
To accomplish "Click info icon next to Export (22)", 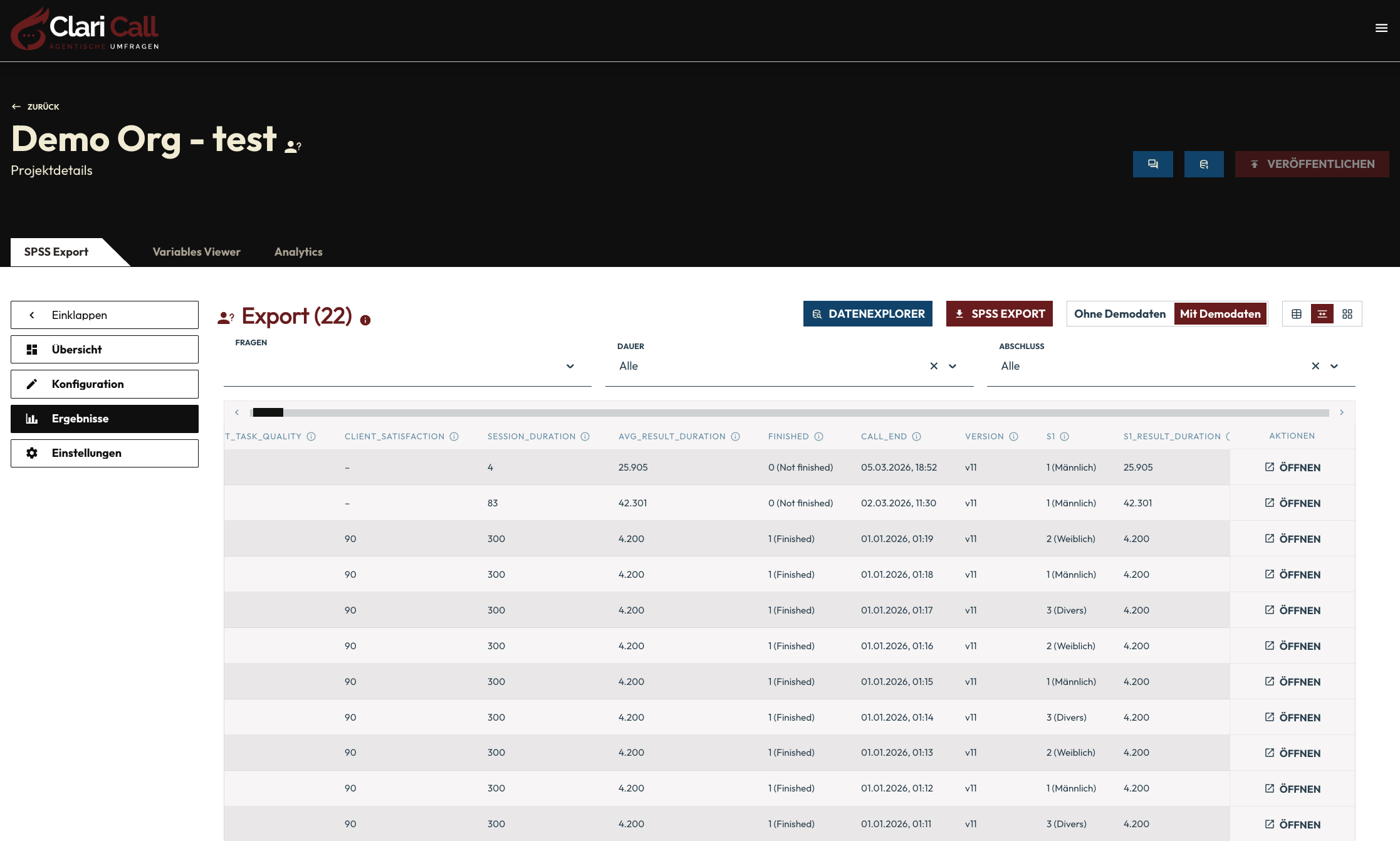I will pos(365,320).
